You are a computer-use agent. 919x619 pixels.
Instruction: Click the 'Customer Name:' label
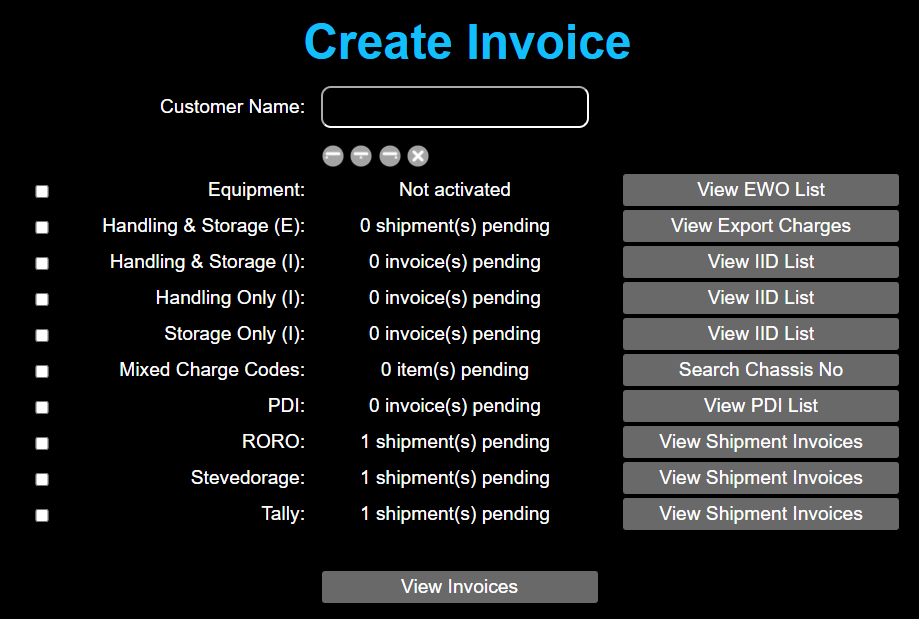233,107
